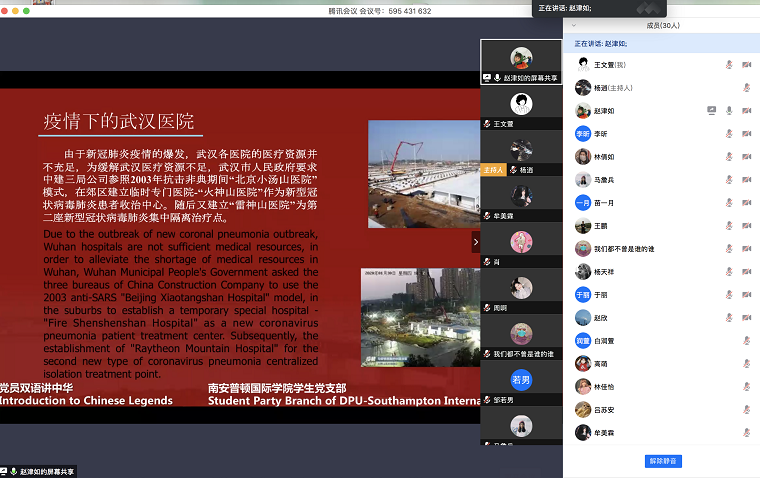Open screen-share indicator at bottom-left corner

38,471
